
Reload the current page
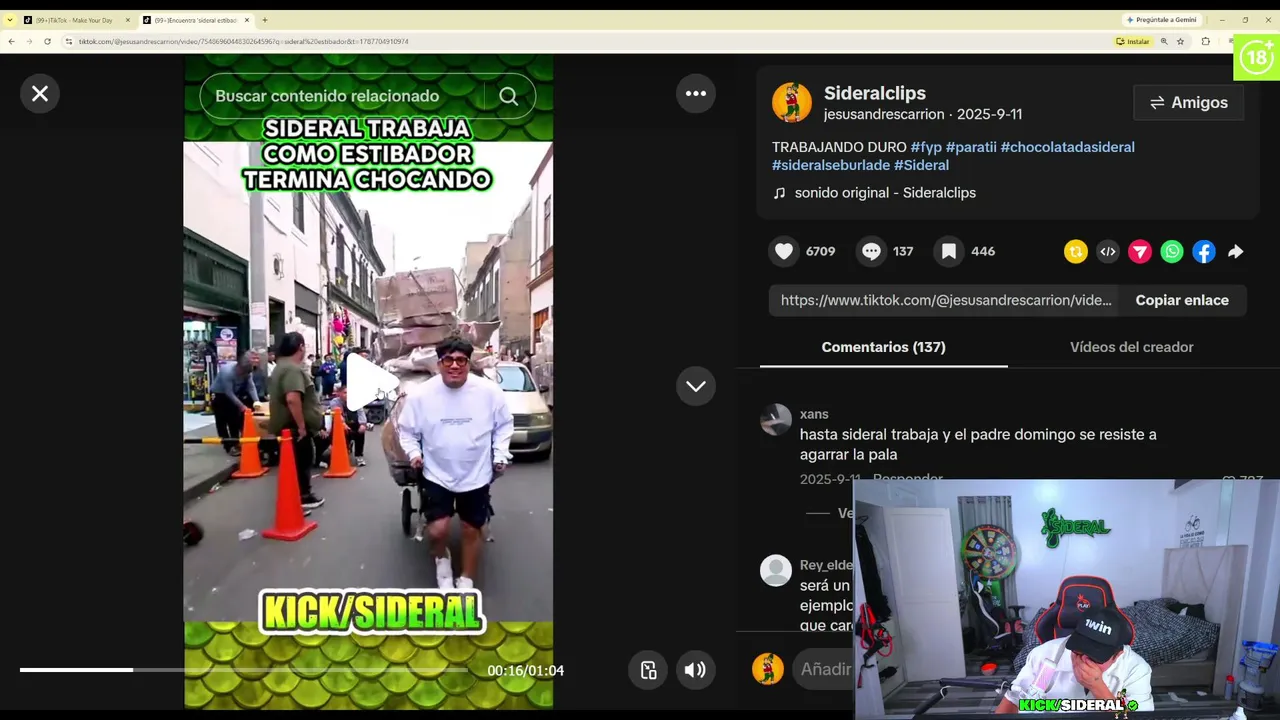(47, 41)
